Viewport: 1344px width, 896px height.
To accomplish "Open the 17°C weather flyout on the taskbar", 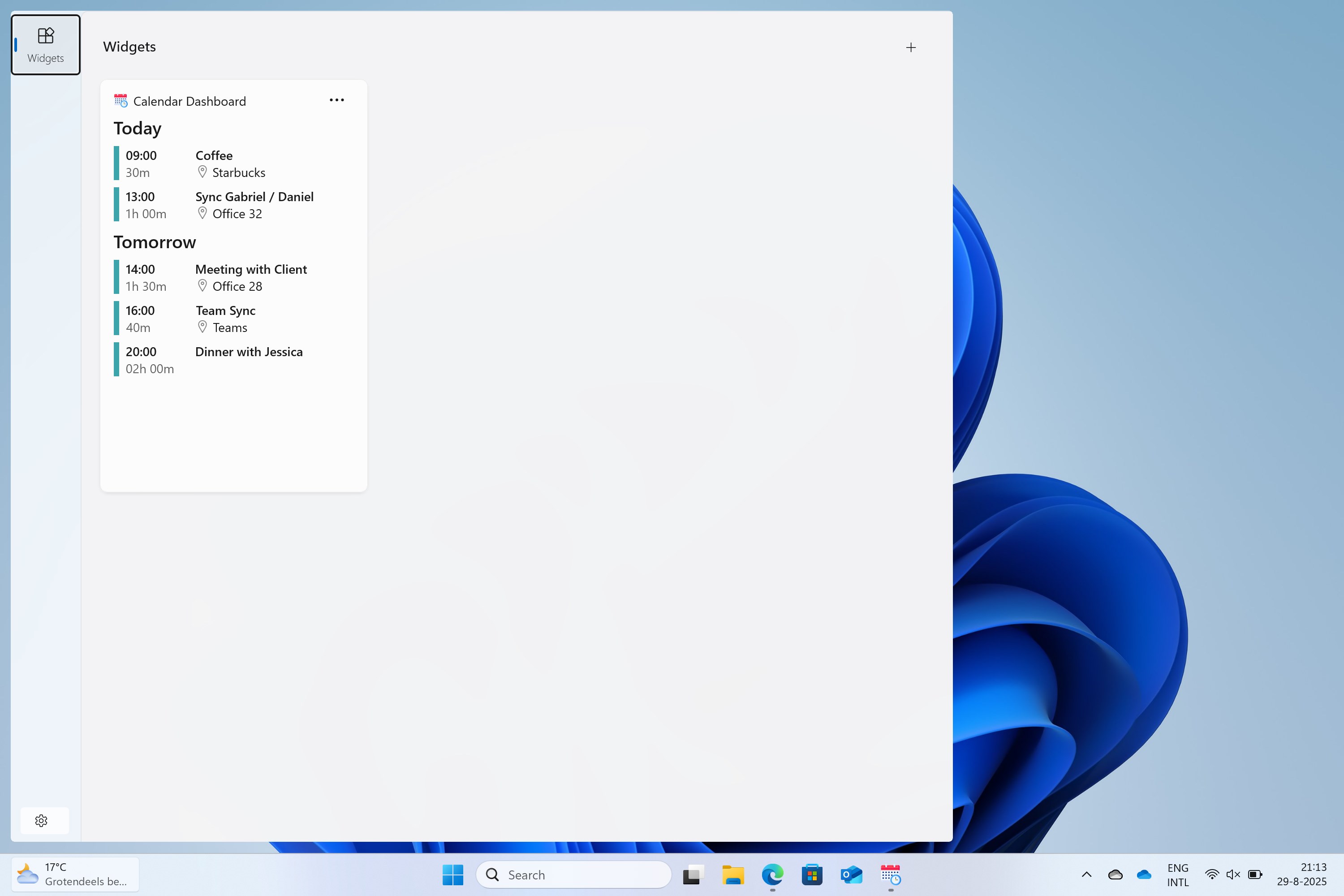I will pyautogui.click(x=74, y=874).
